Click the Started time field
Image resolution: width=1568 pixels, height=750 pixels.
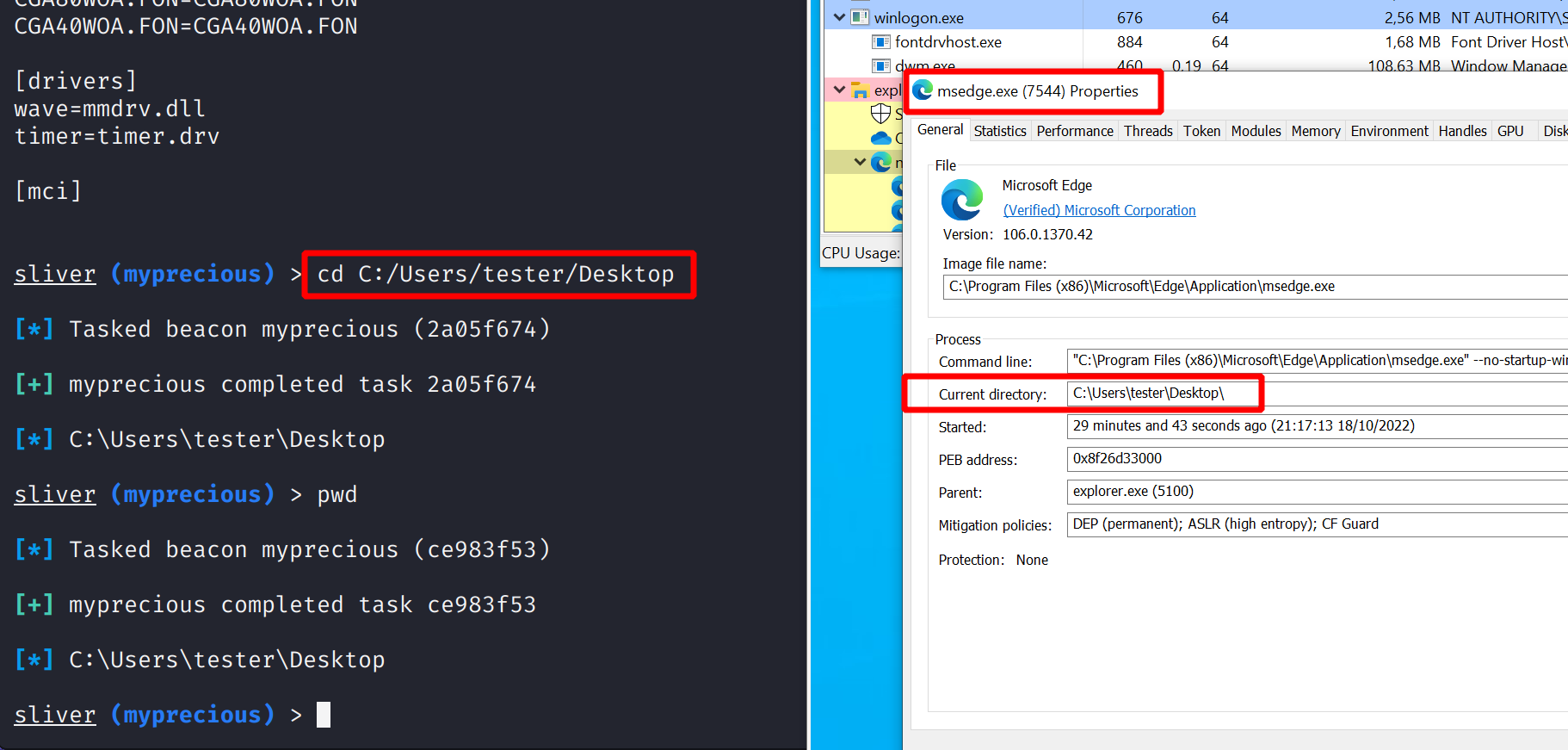[x=1318, y=426]
